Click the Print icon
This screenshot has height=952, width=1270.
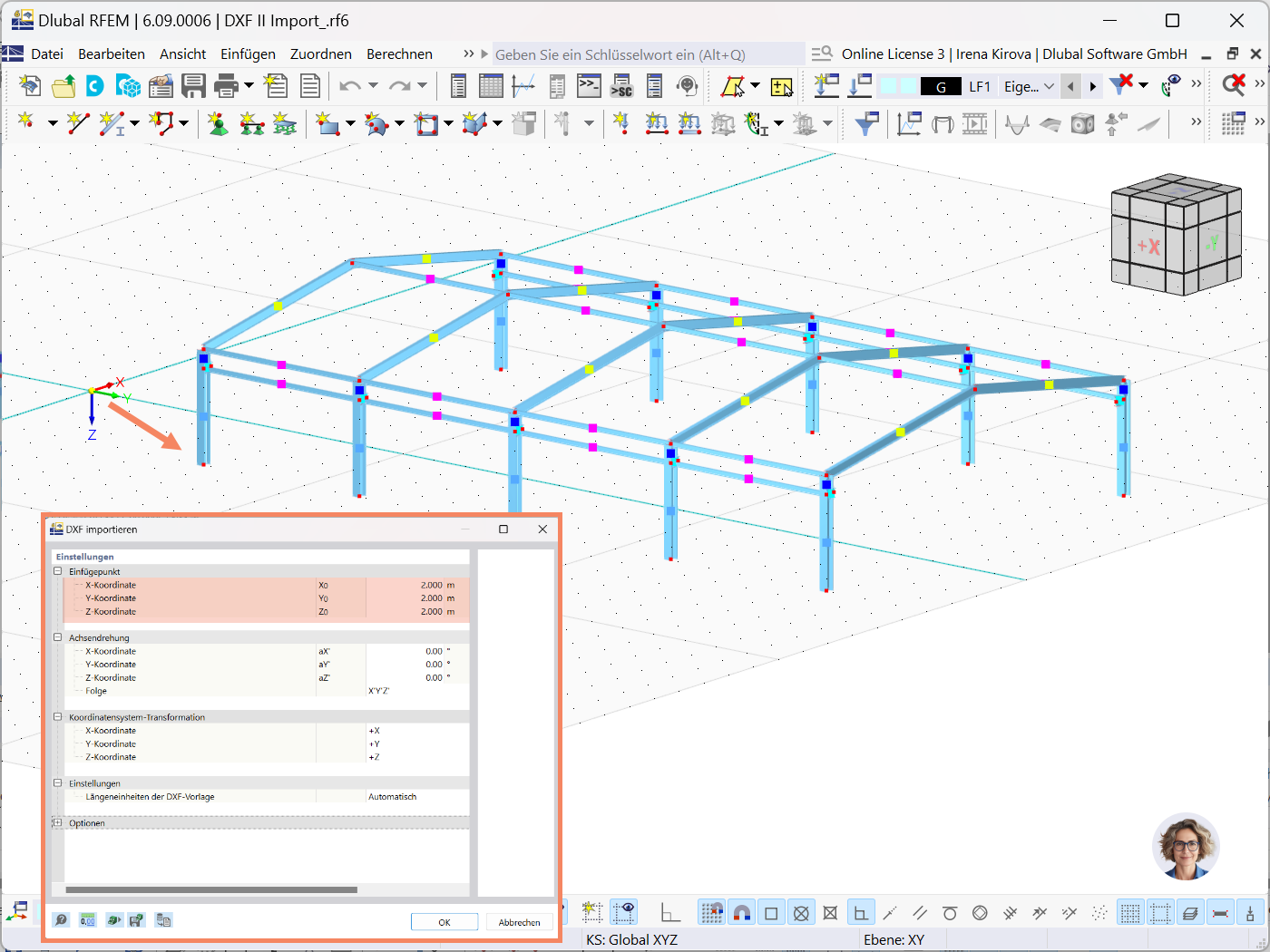(225, 85)
